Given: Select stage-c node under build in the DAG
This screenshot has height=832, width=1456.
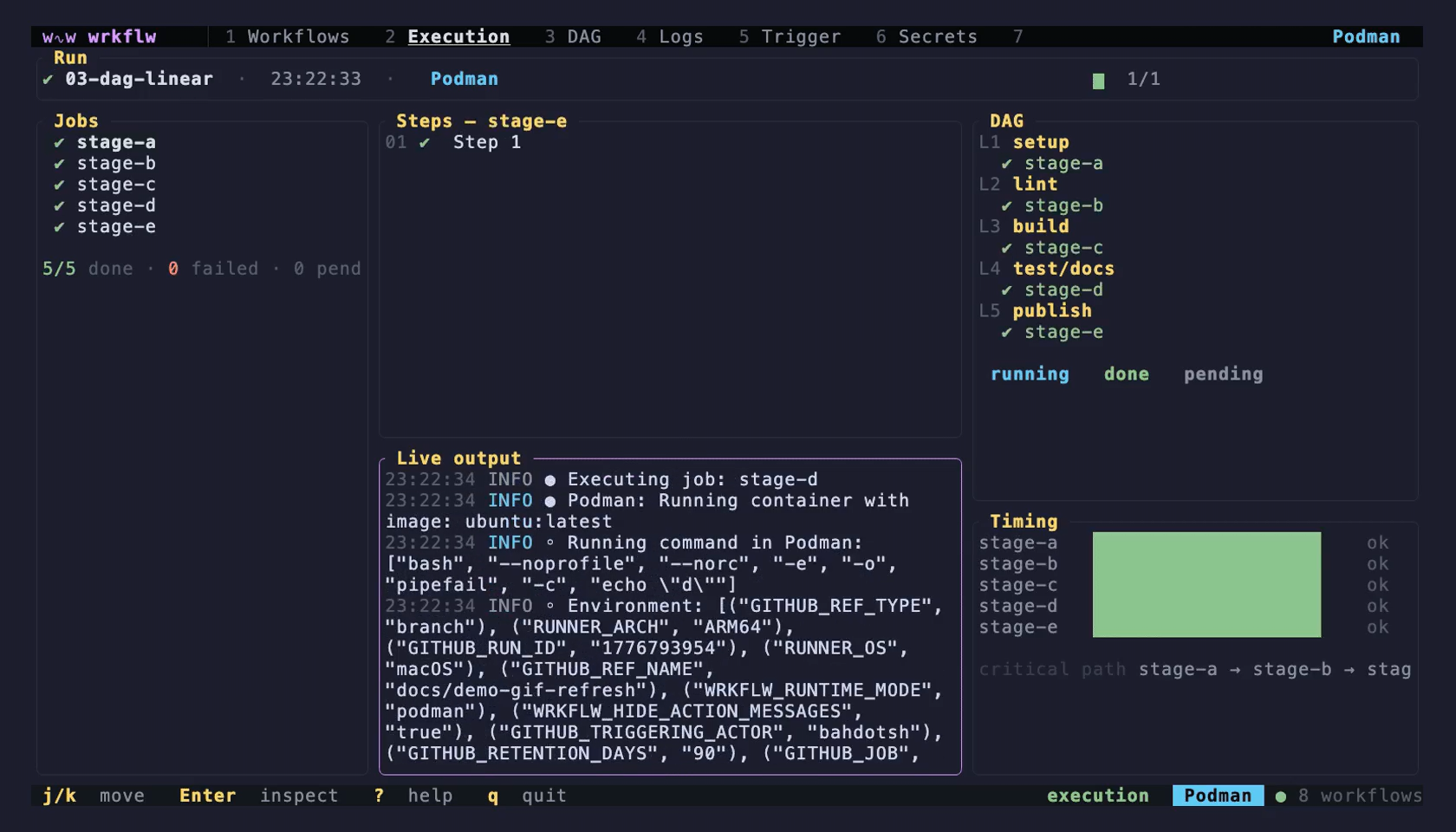Looking at the screenshot, I should 1063,248.
